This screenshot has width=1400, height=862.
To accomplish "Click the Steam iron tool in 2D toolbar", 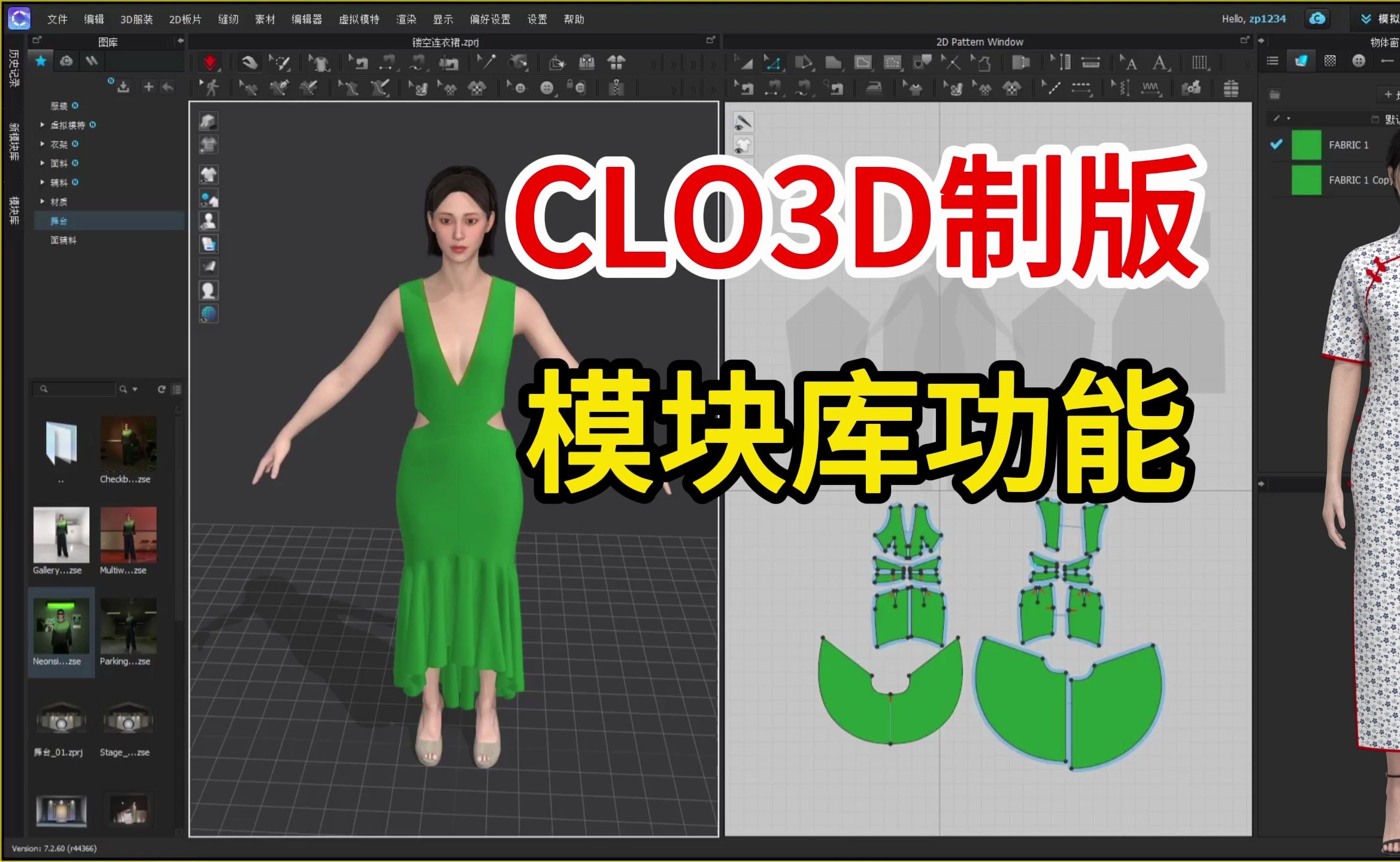I will 874,89.
